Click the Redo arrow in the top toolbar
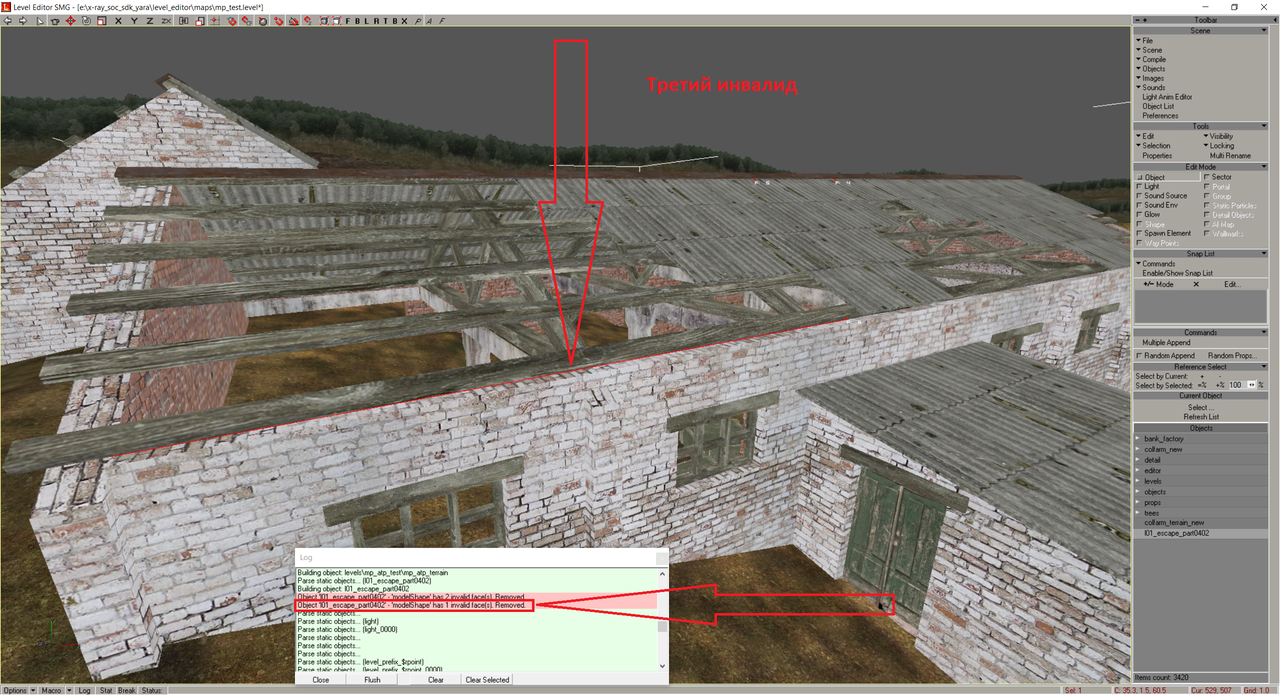 (x=23, y=20)
